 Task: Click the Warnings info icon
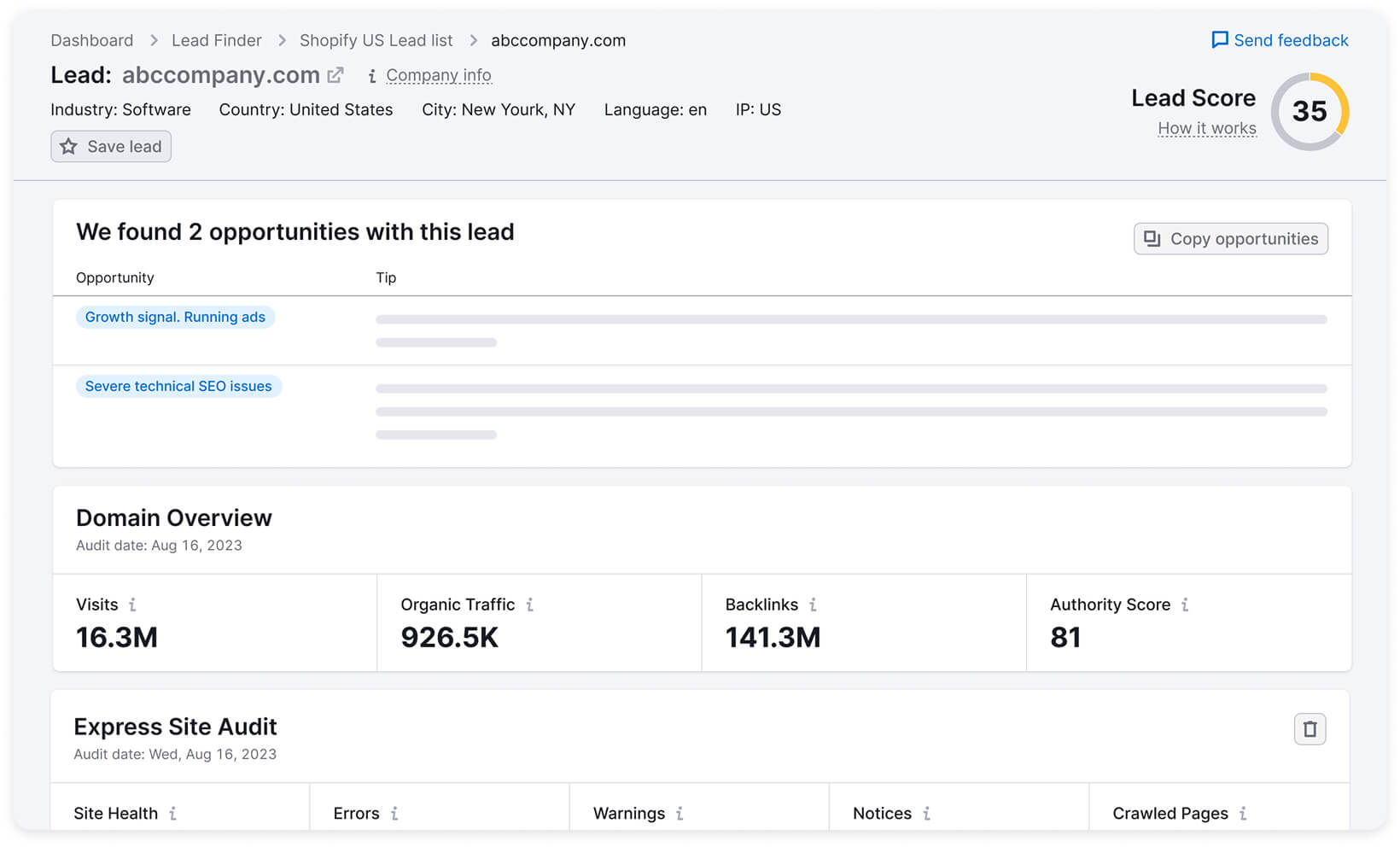[680, 814]
